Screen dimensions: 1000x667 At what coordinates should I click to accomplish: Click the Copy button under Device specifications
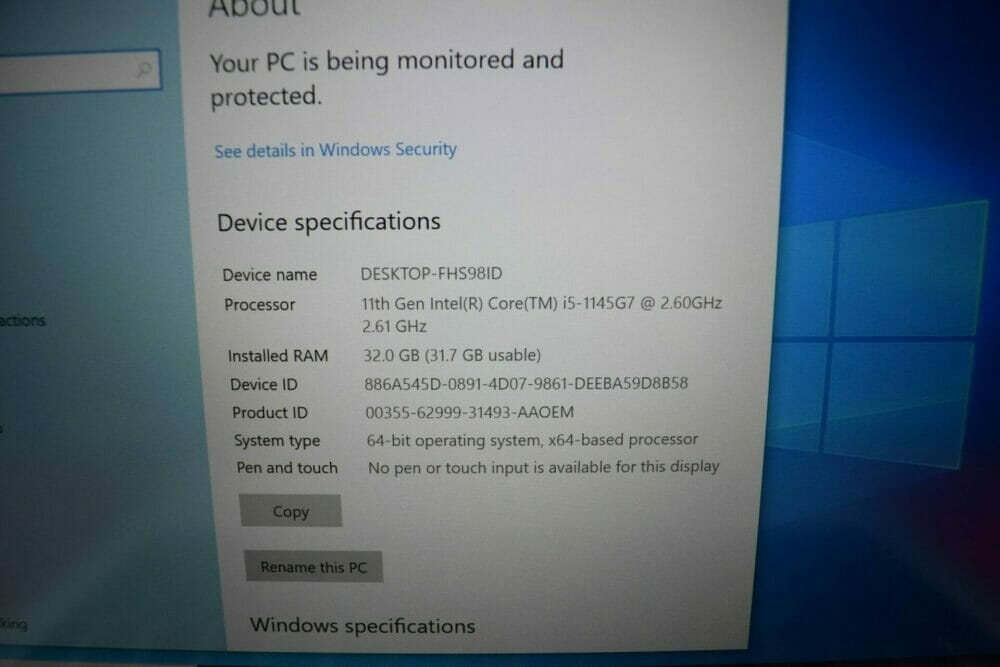(x=290, y=511)
